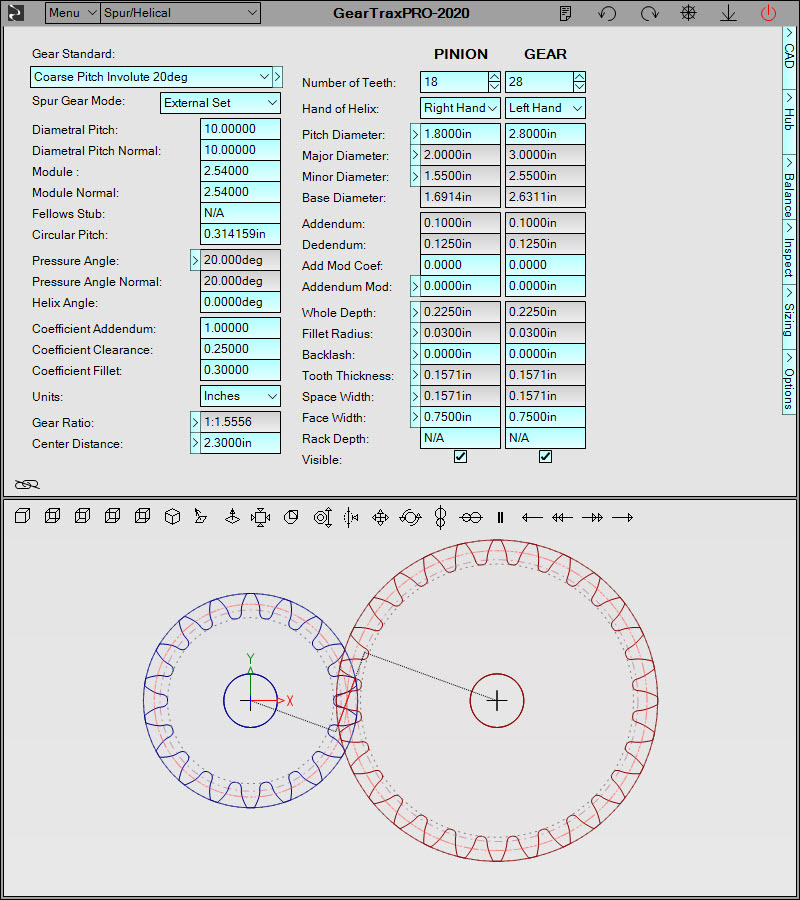The image size is (800, 900).
Task: Open the Sizing side tab
Action: pyautogui.click(x=789, y=314)
